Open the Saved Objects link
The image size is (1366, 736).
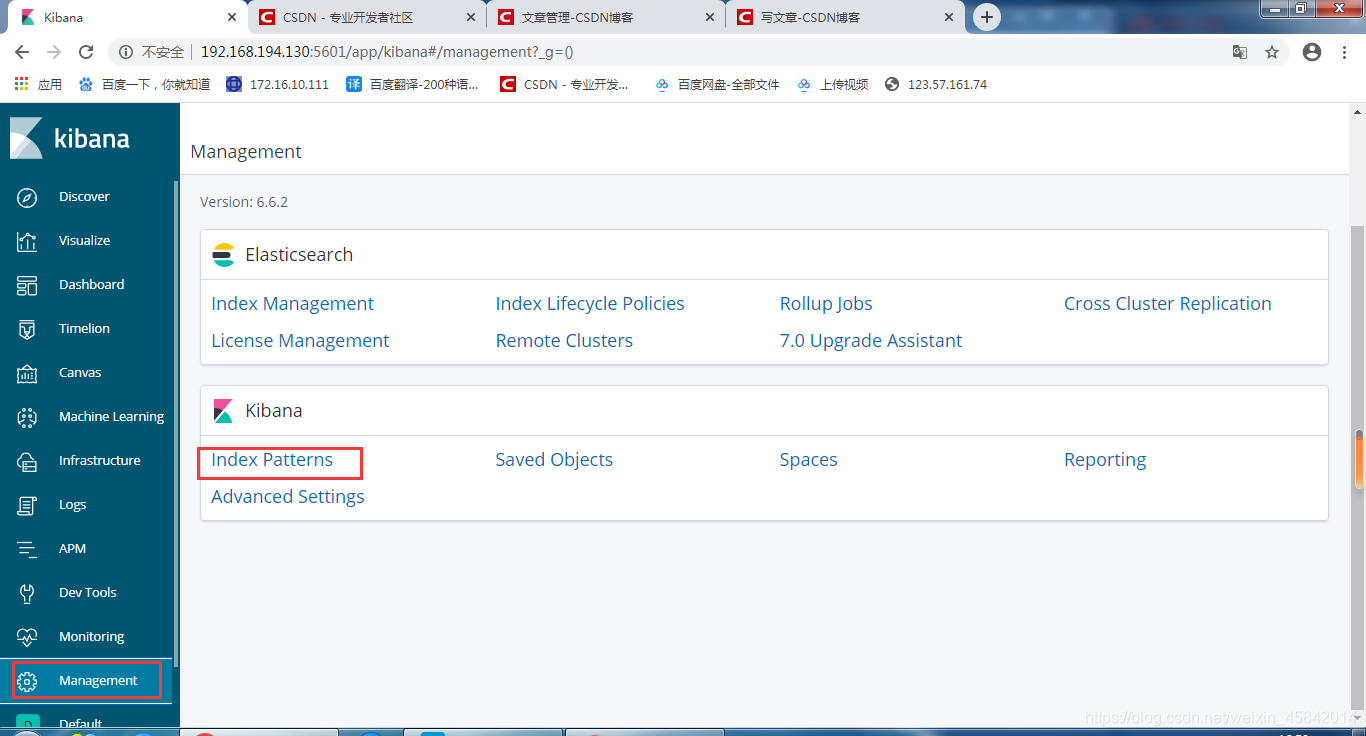[554, 460]
